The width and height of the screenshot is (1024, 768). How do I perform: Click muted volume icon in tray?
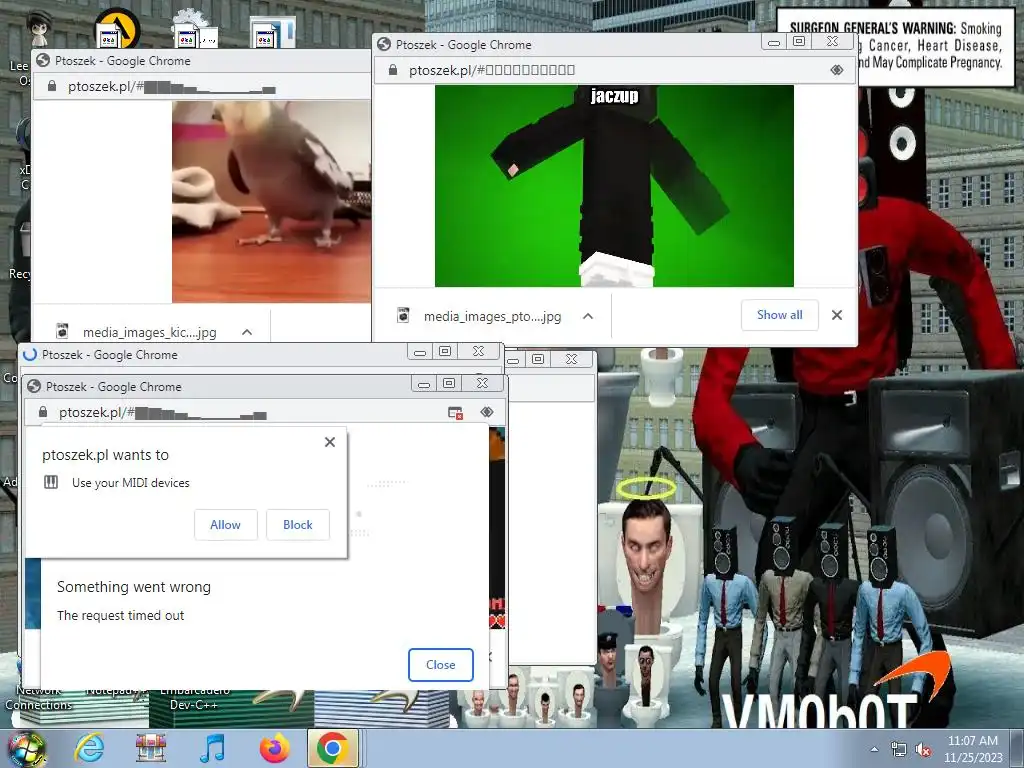pos(923,750)
